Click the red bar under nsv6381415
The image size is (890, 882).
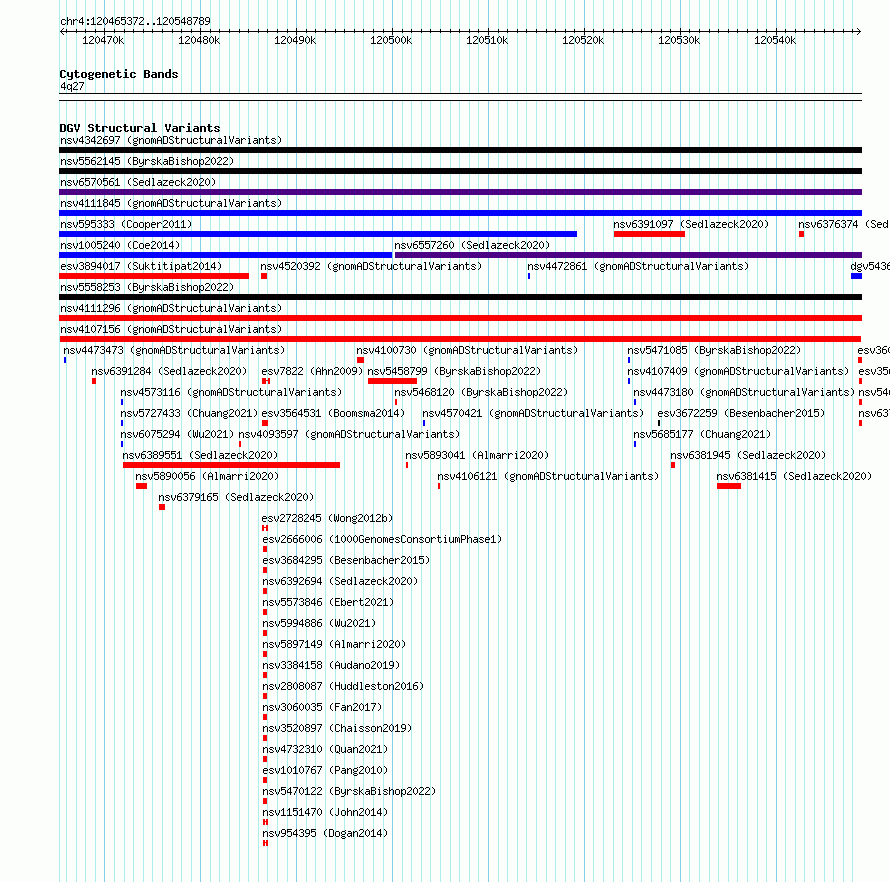[x=729, y=486]
